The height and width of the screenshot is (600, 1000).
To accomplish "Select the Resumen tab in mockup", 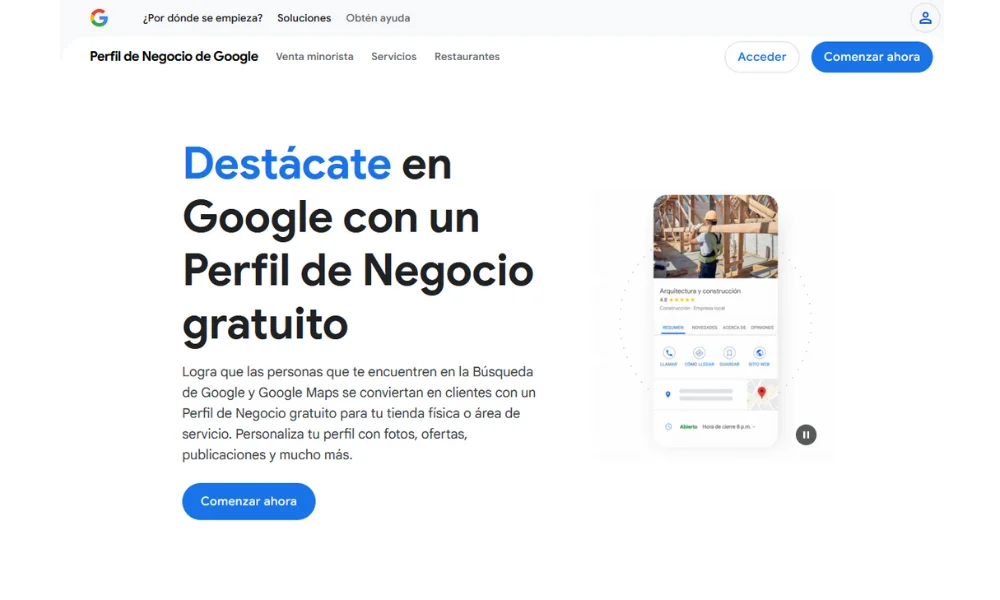I will click(673, 328).
